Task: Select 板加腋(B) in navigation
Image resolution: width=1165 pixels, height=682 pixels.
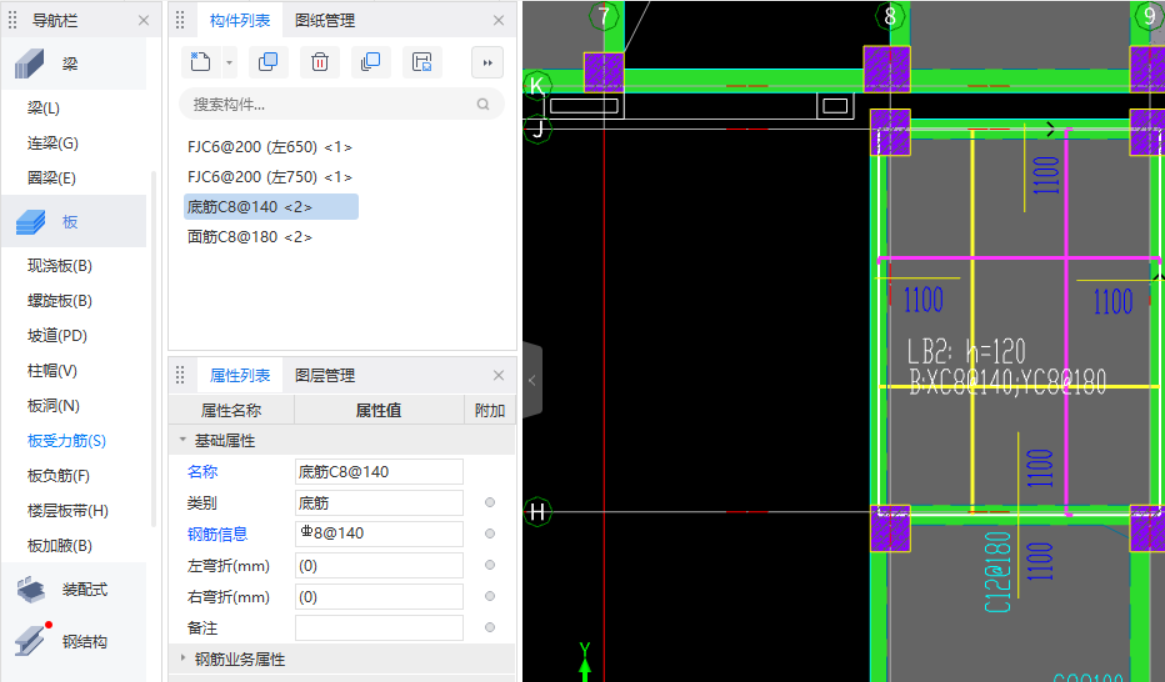Action: click(60, 546)
